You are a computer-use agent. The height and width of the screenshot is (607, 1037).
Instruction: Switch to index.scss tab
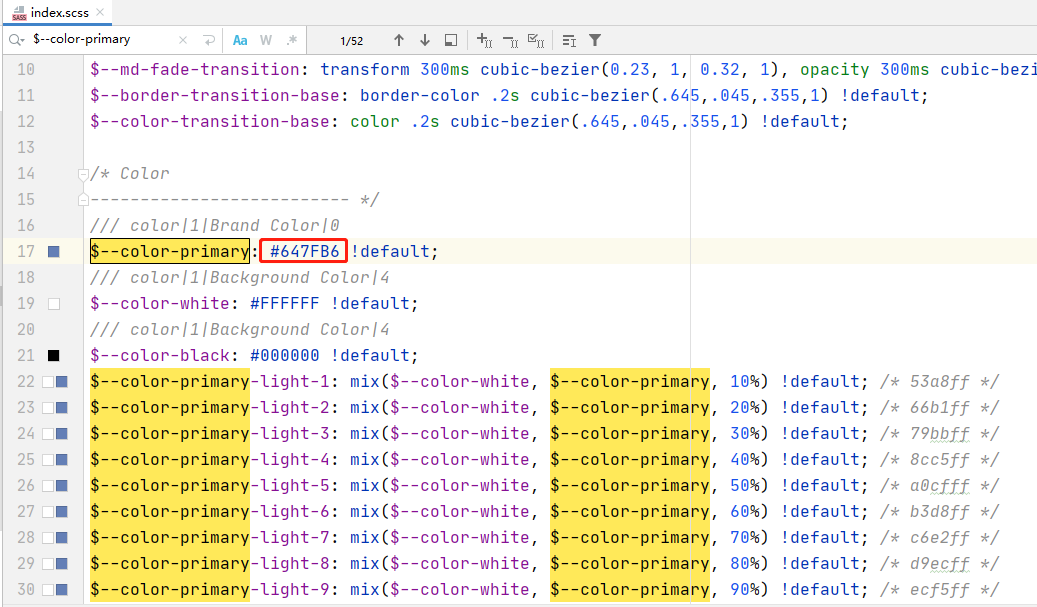click(x=58, y=13)
